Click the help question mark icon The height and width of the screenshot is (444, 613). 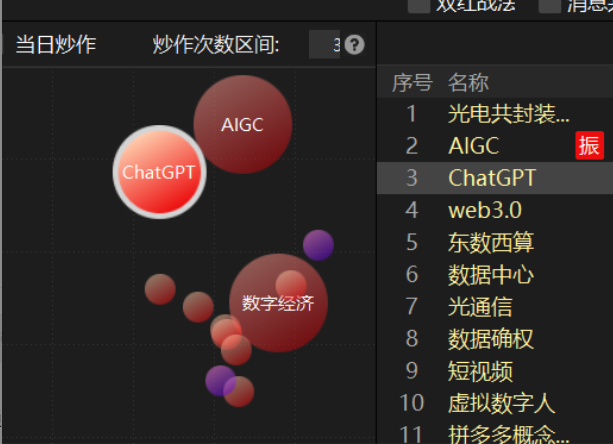[x=354, y=45]
